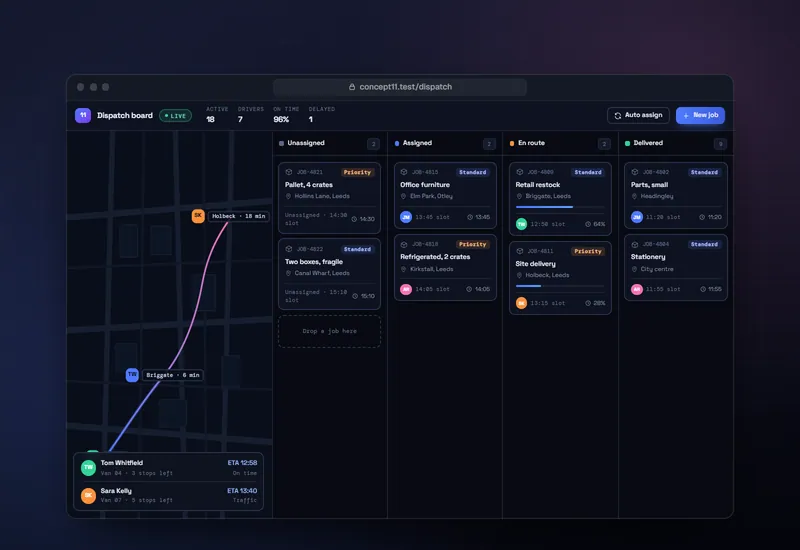This screenshot has width=800, height=550.
Task: Click the New job button
Action: coord(700,115)
